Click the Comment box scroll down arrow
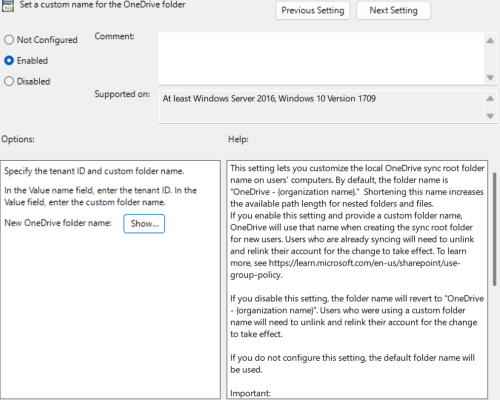Viewport: 500px width, 400px height. point(490,78)
